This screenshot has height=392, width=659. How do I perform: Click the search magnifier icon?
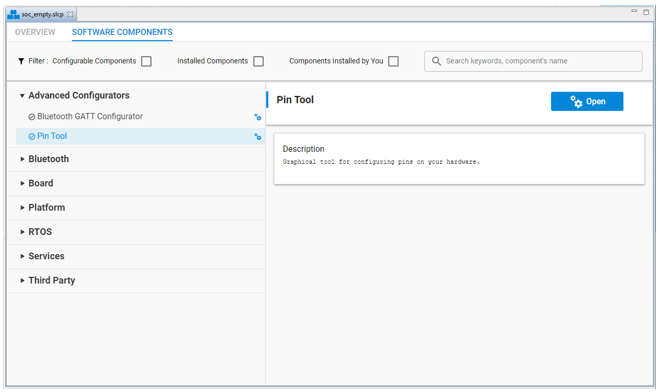point(436,61)
